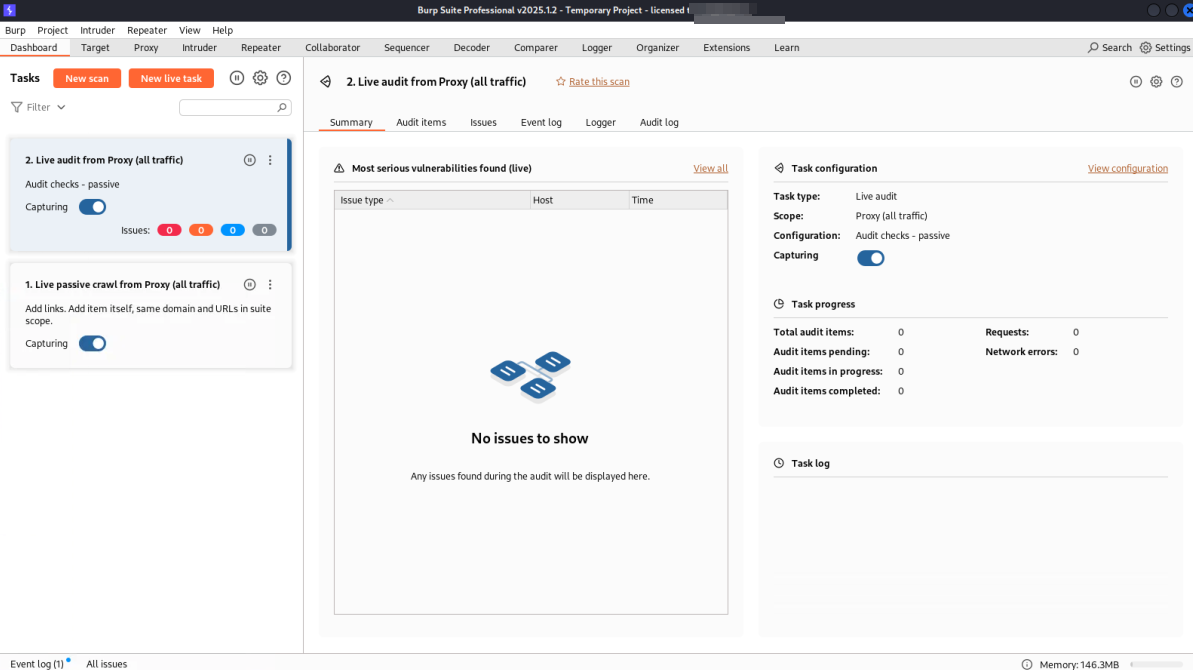Click gray info issues badge
Viewport: 1193px width, 670px height.
[x=264, y=230]
